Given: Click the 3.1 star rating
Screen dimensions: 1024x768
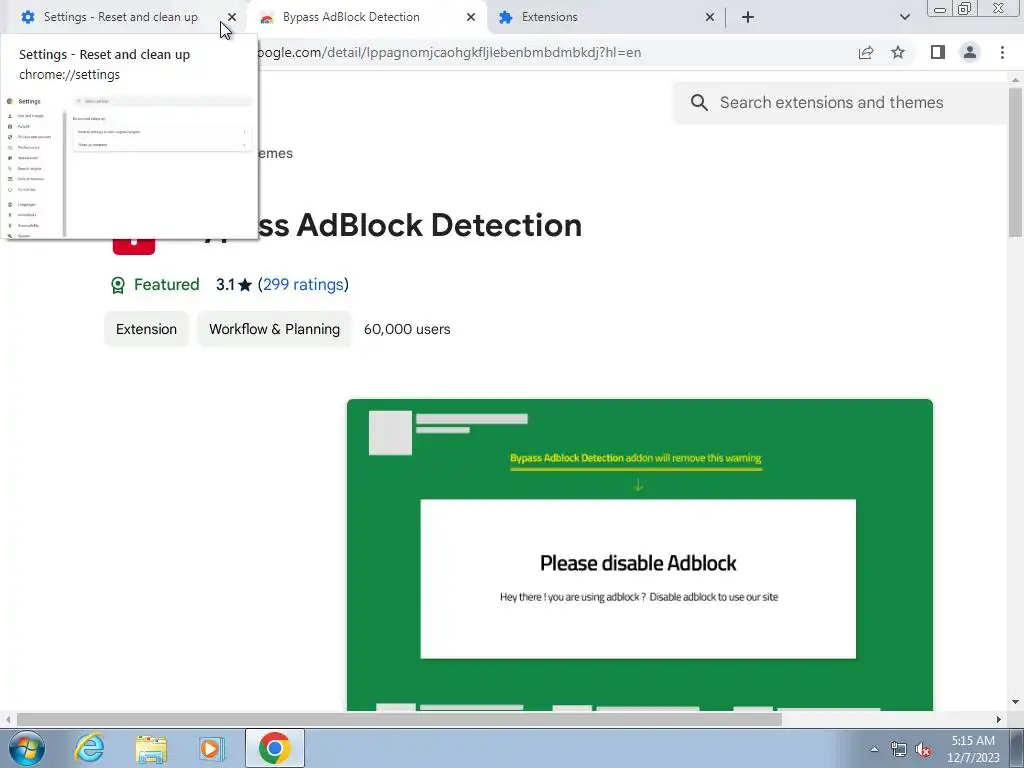Looking at the screenshot, I should tap(233, 285).
